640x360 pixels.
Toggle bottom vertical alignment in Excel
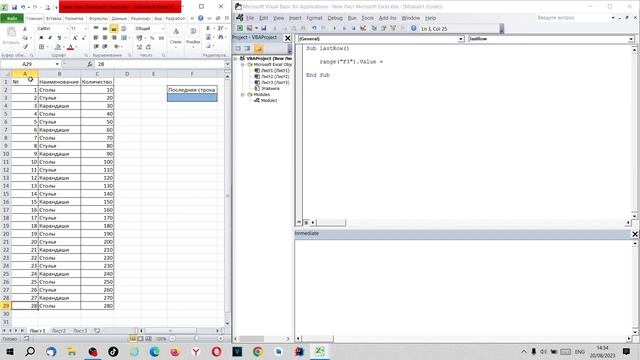[114, 29]
